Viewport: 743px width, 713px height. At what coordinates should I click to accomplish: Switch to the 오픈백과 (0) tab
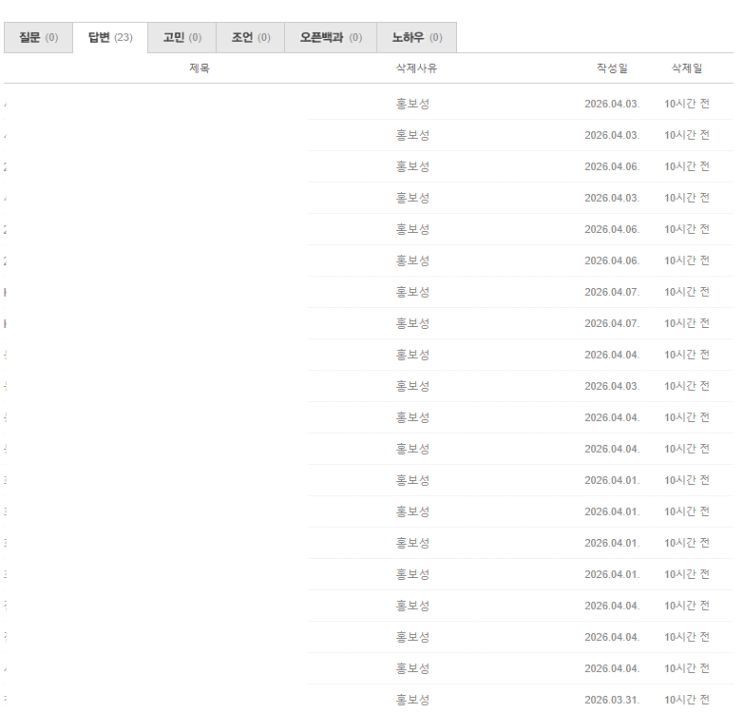point(330,37)
